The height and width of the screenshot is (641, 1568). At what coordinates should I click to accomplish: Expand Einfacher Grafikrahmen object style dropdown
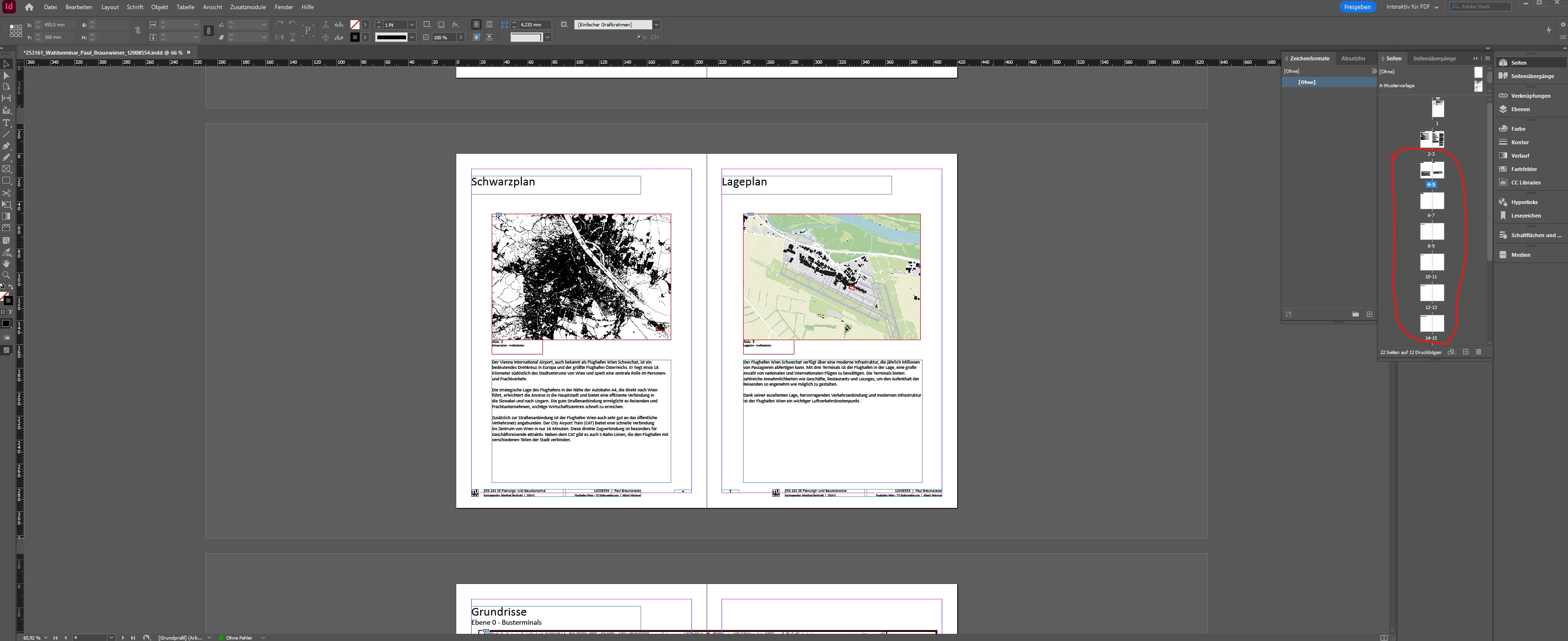point(656,25)
